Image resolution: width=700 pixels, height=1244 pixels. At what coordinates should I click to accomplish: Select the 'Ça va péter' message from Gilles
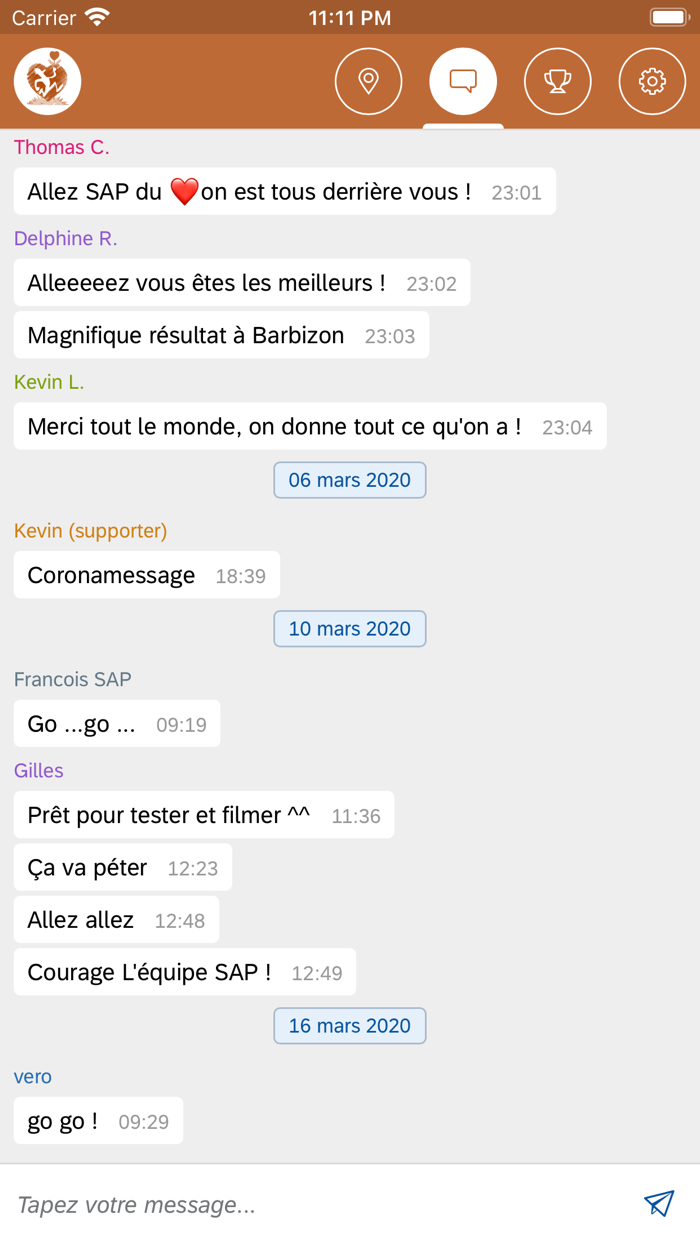tap(122, 866)
